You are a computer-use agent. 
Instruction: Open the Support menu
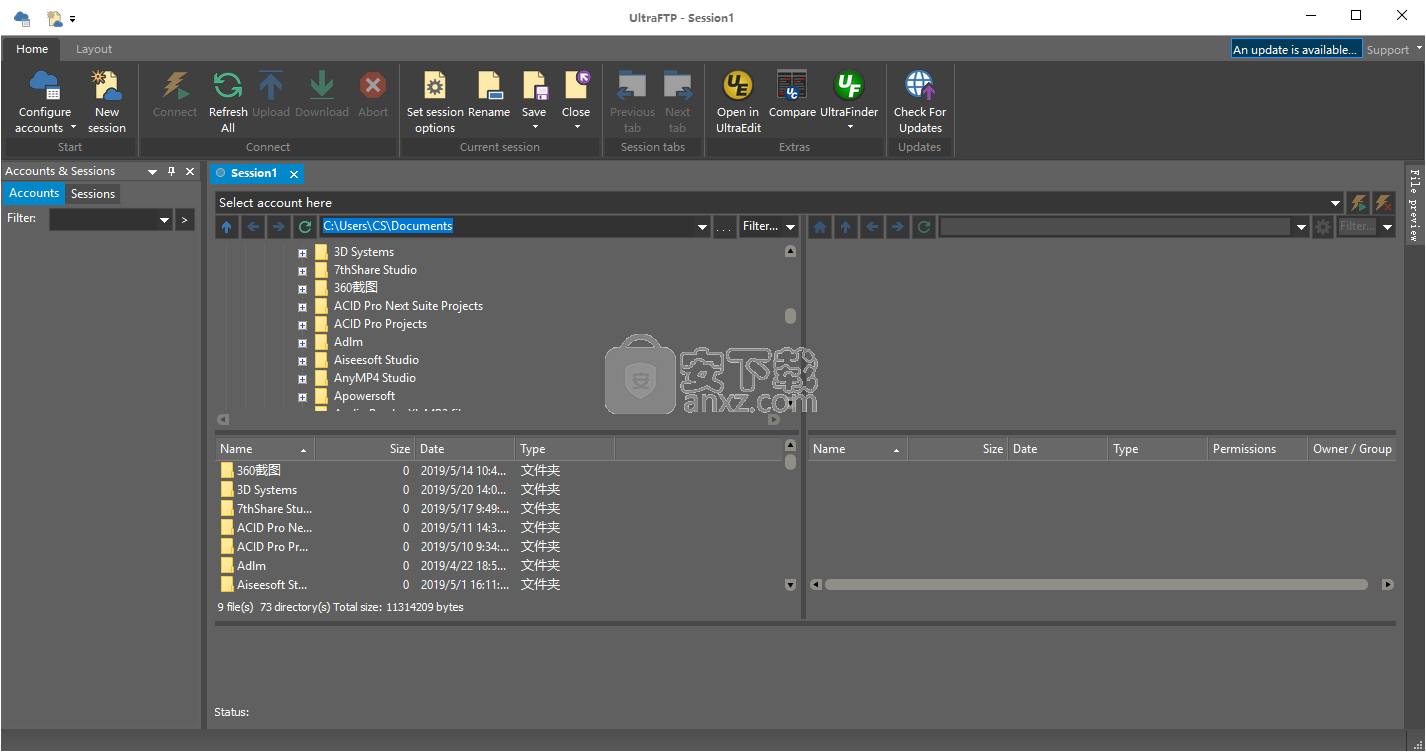tap(1393, 49)
